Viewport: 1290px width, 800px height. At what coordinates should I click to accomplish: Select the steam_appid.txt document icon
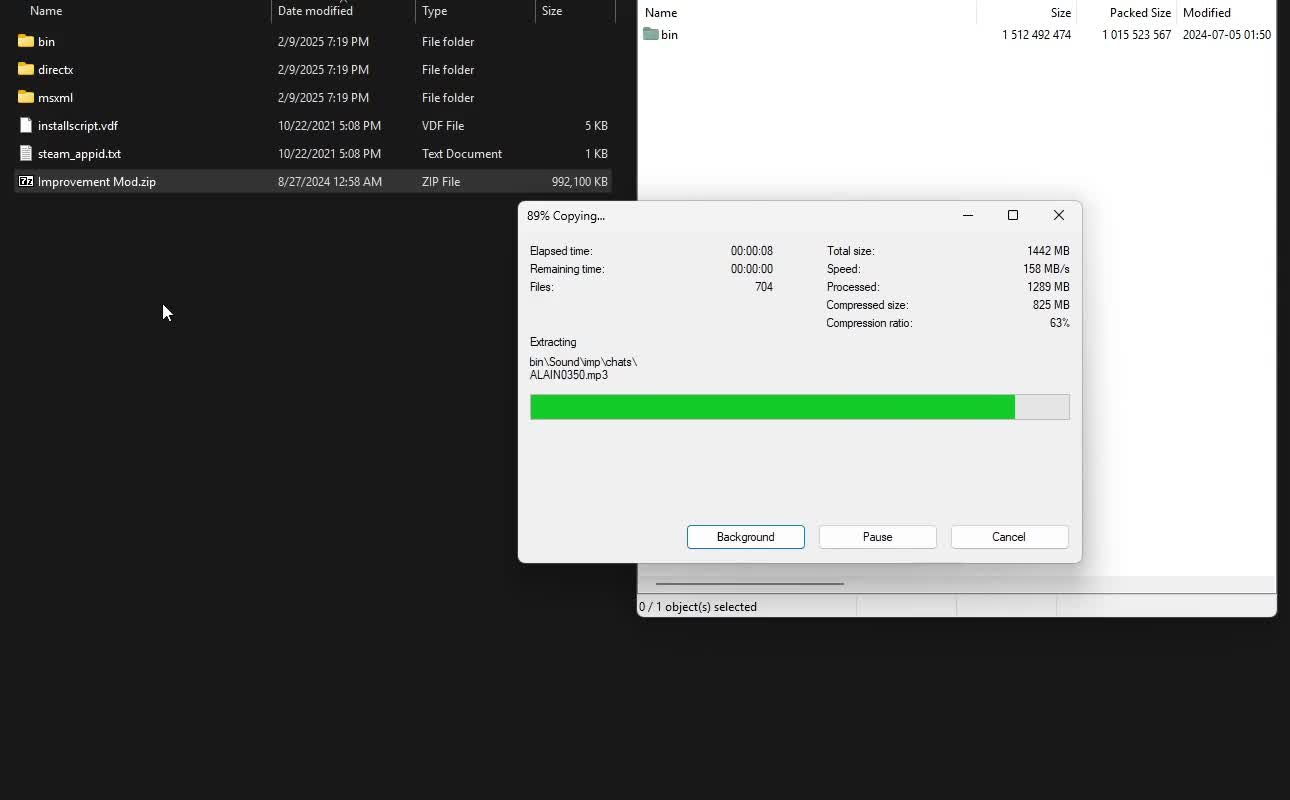tap(24, 153)
